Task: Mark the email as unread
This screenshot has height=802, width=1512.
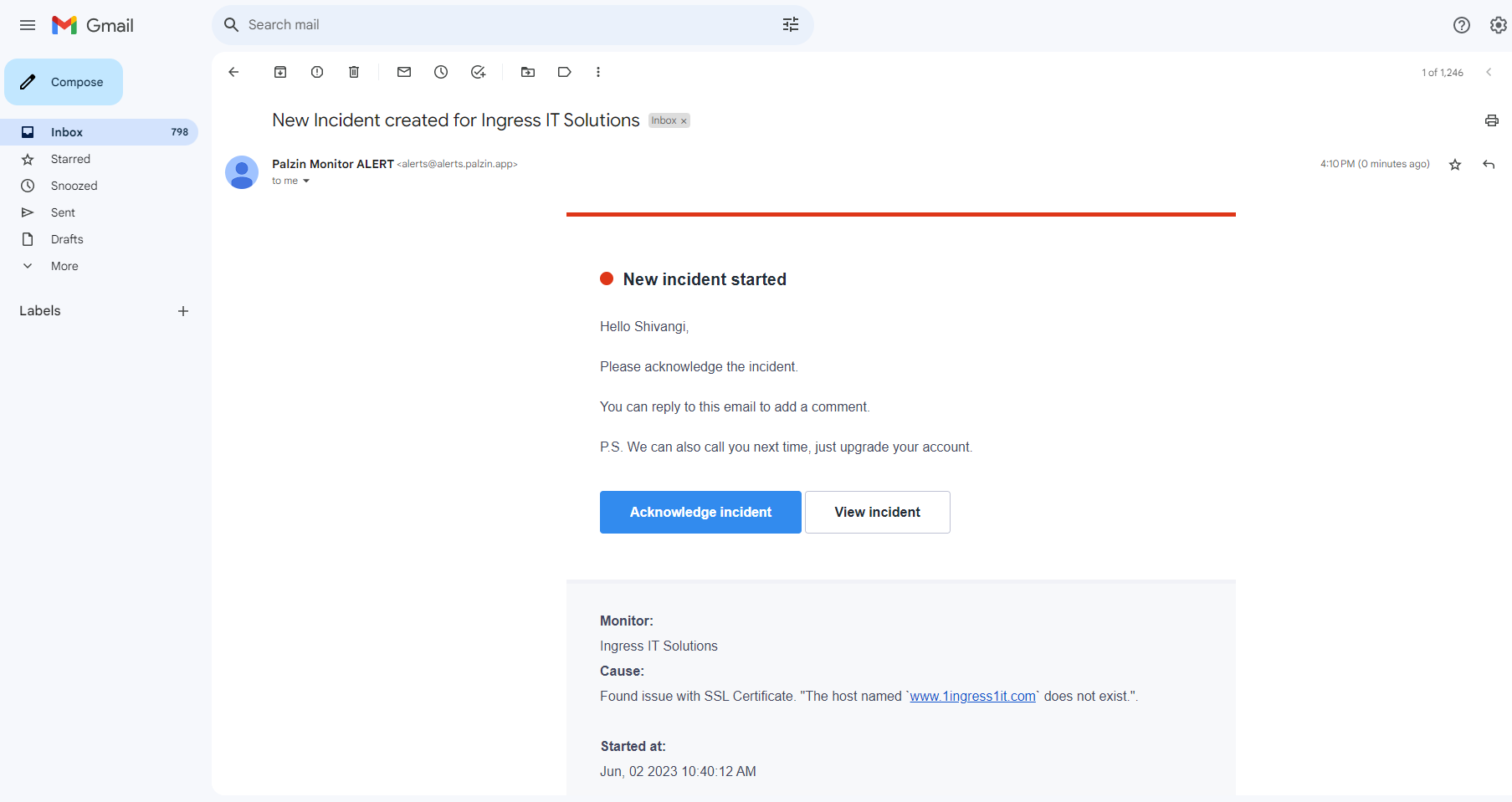Action: [404, 72]
